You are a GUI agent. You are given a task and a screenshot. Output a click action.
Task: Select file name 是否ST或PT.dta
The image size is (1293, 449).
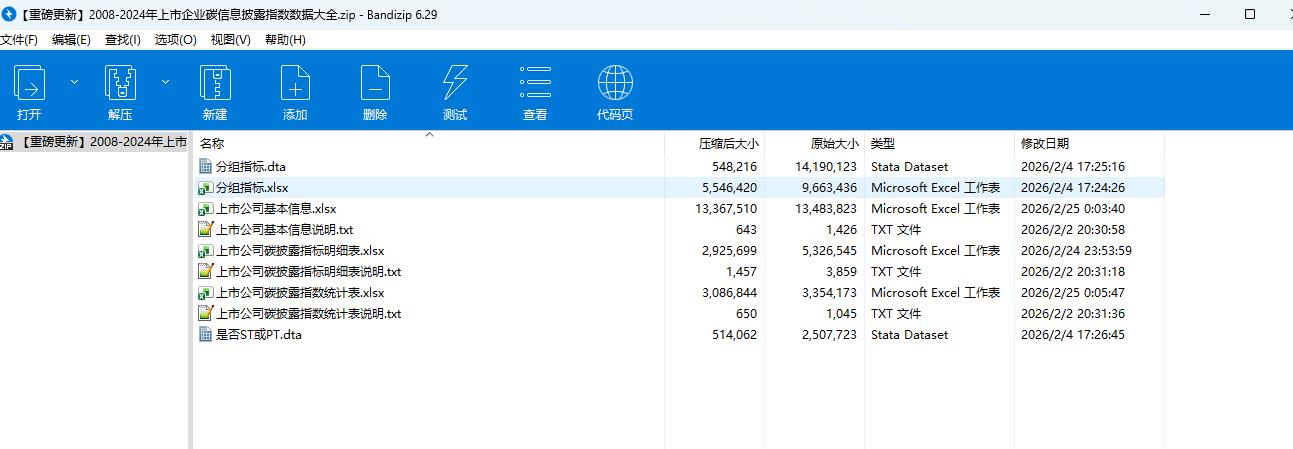pyautogui.click(x=259, y=335)
